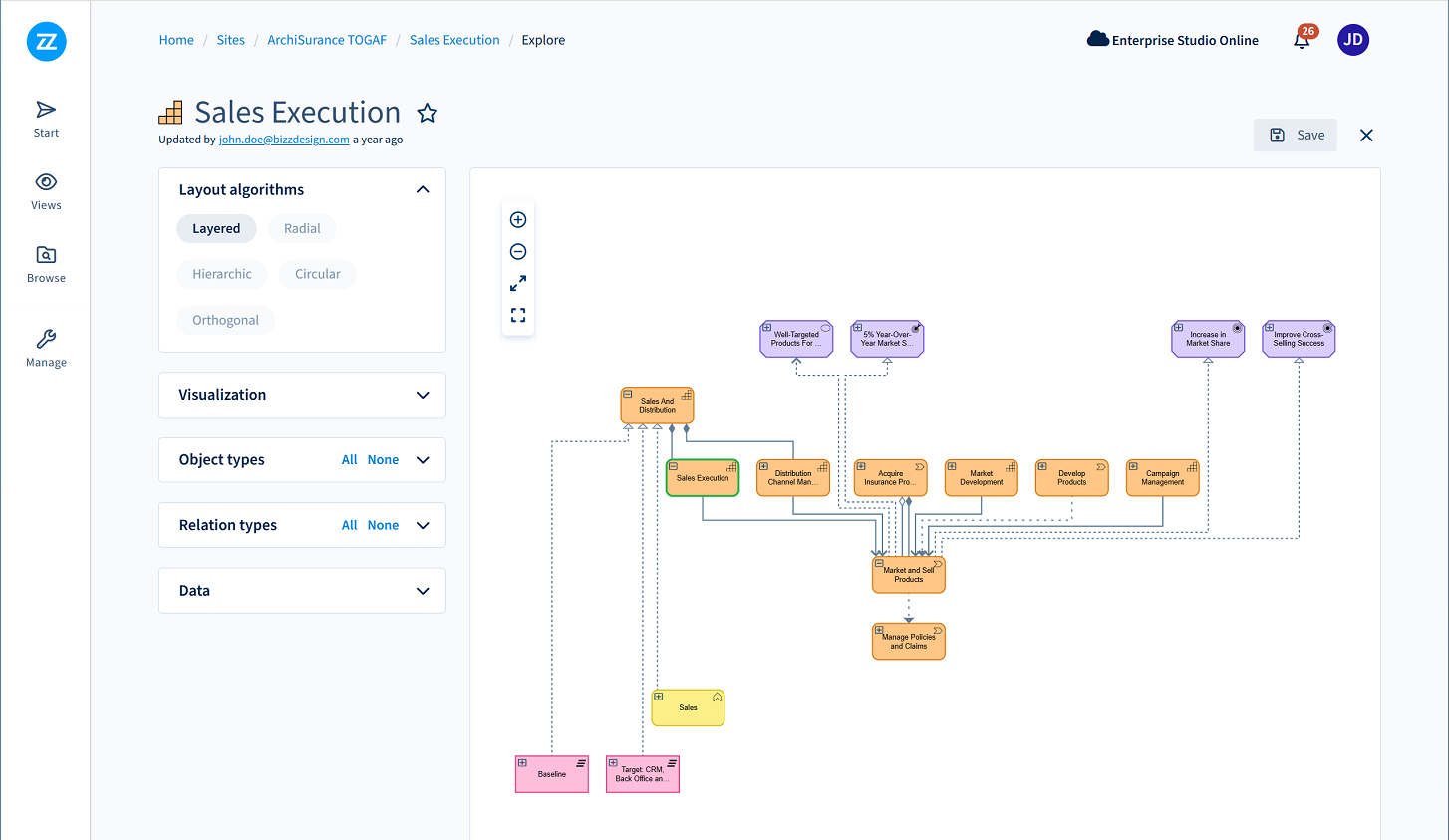Open Manage wrench in the sidebar
1449x840 pixels.
pyautogui.click(x=46, y=348)
